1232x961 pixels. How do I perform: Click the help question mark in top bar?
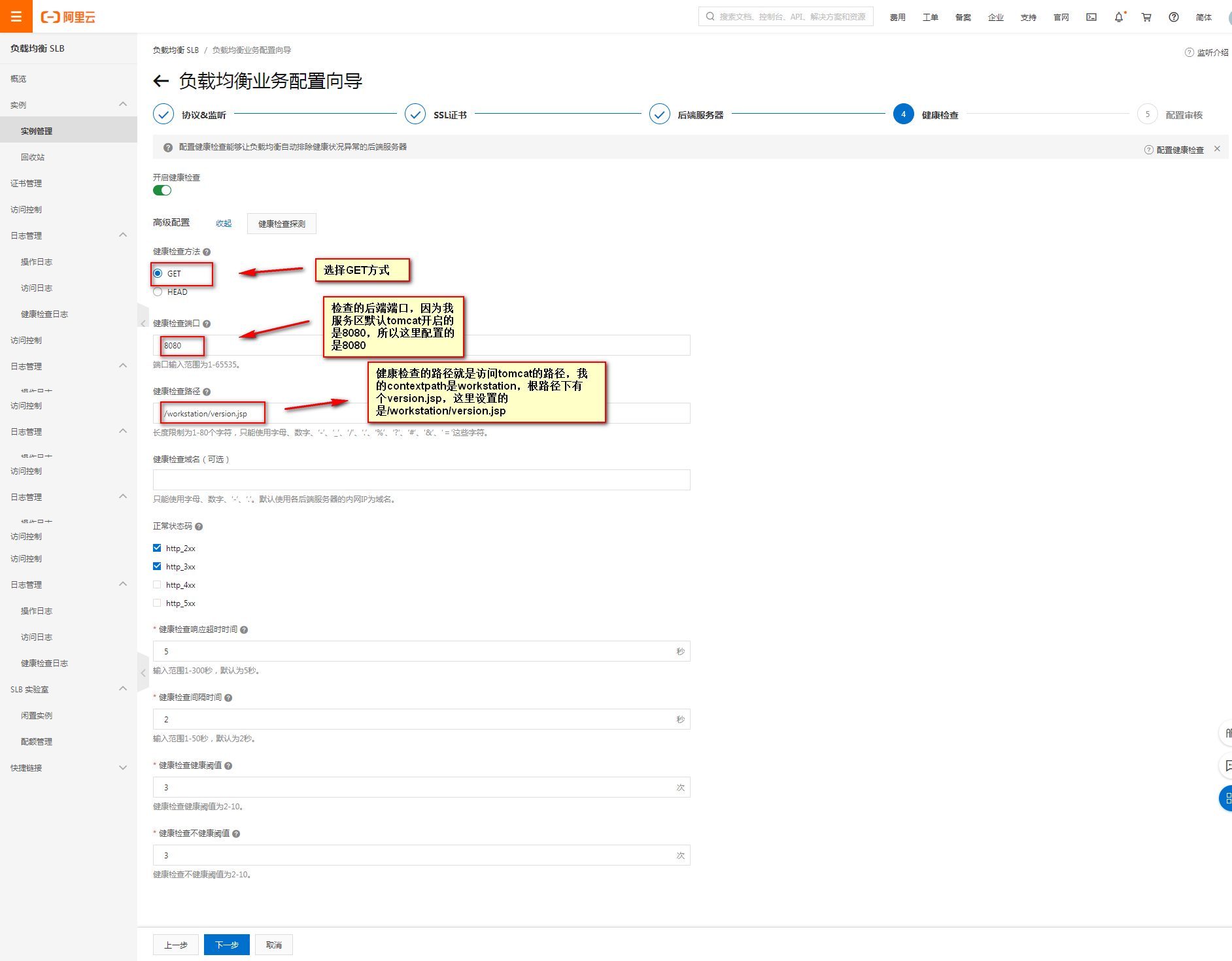(1174, 18)
